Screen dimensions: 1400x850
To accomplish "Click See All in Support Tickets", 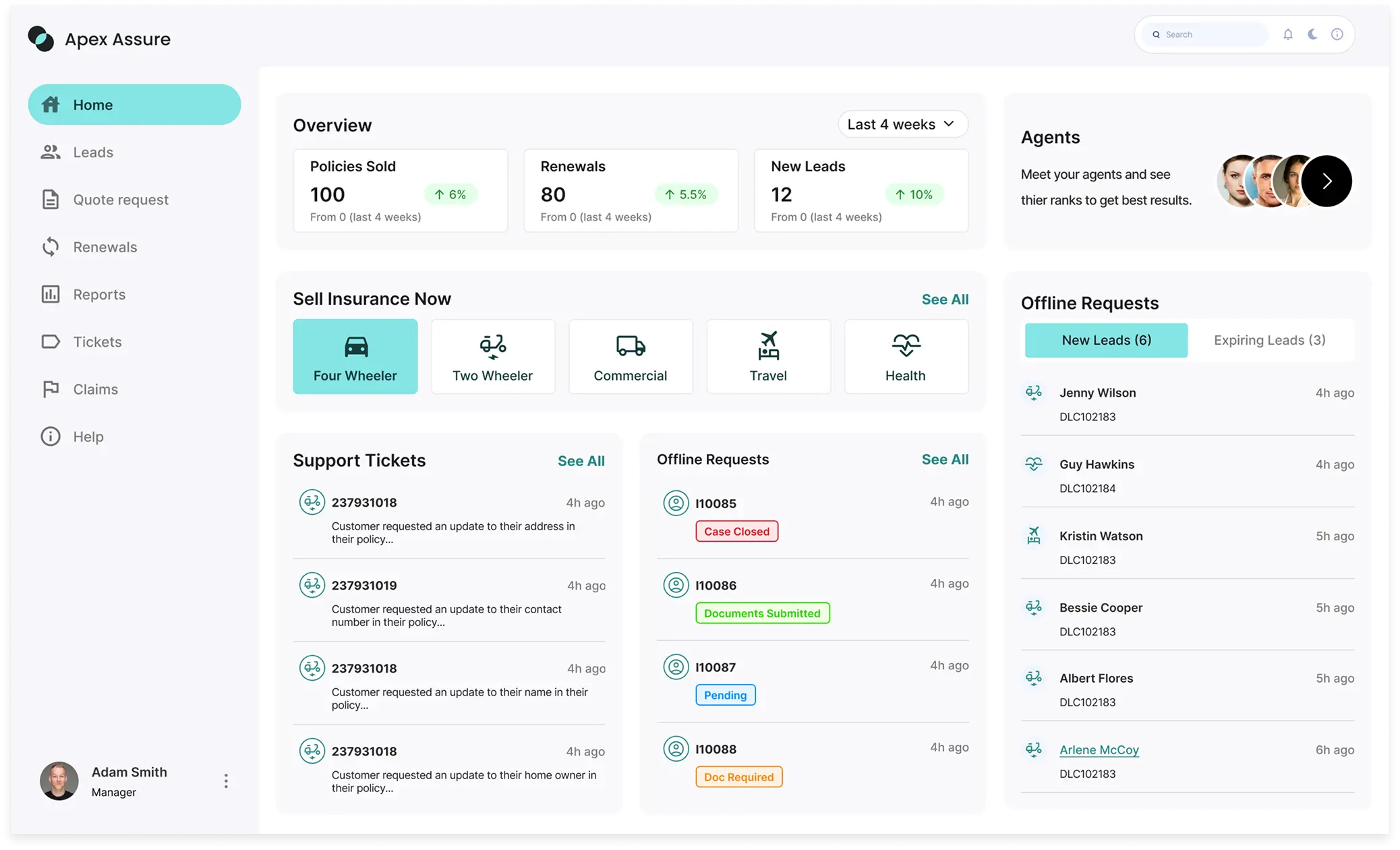I will coord(581,460).
